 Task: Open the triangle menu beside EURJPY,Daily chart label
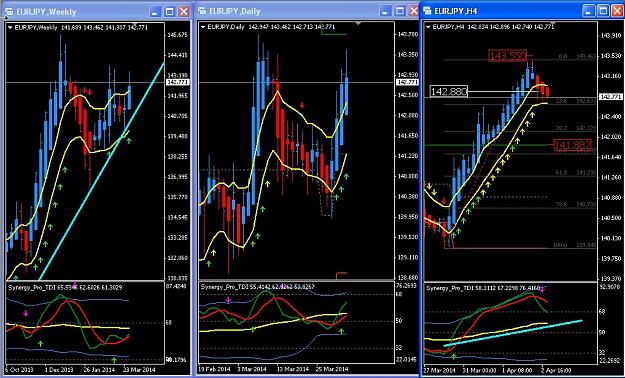[203, 27]
